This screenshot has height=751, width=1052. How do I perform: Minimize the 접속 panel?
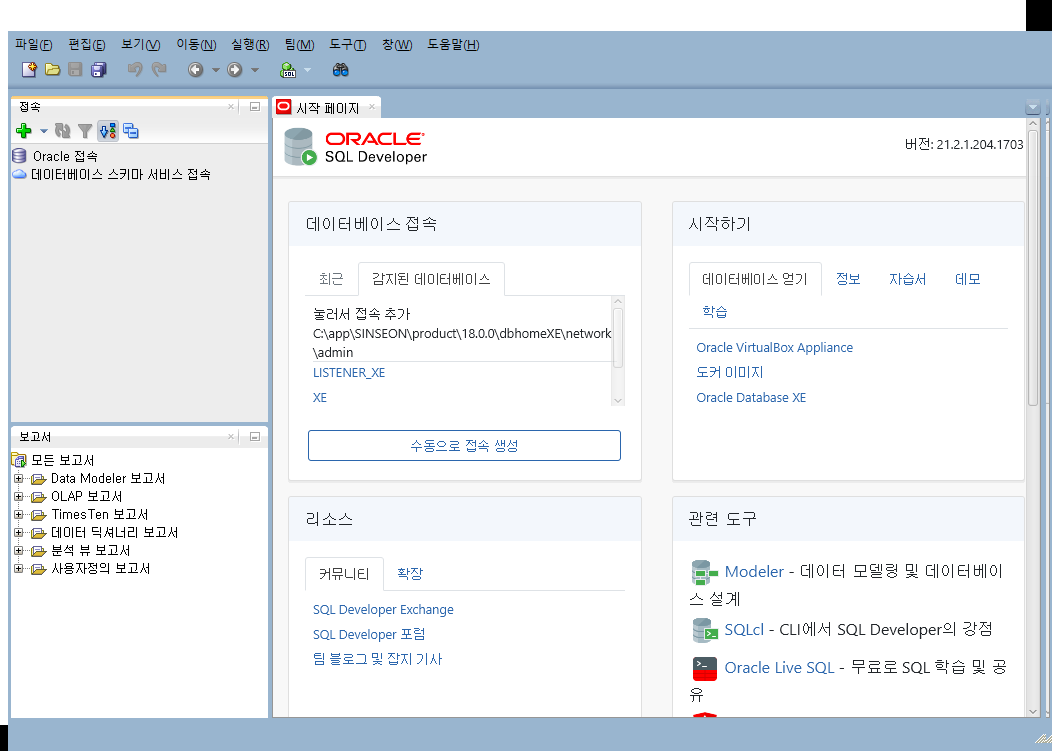pyautogui.click(x=255, y=107)
